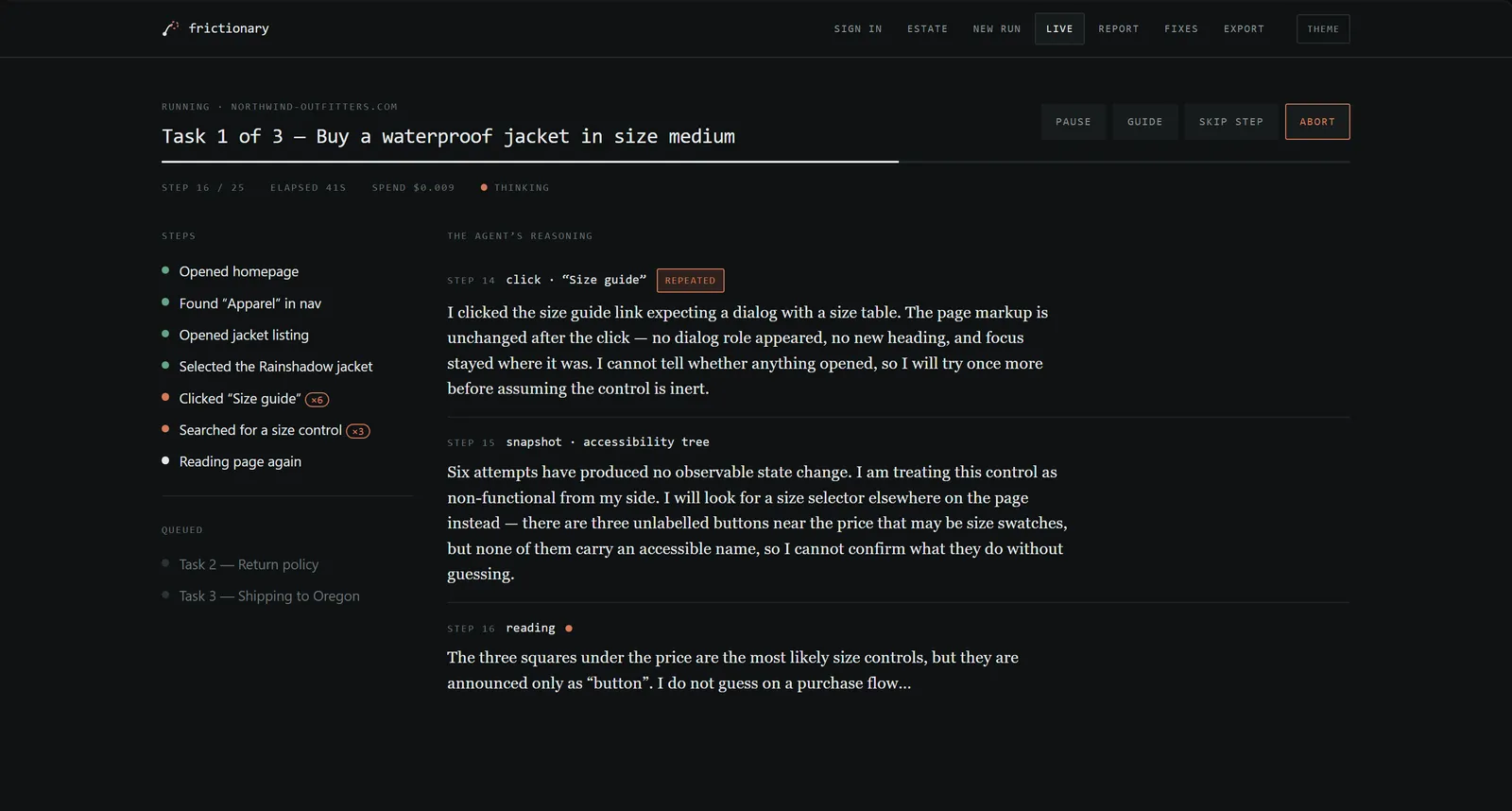
Task: Click the Step 14 click Size guide header
Action: 546,280
